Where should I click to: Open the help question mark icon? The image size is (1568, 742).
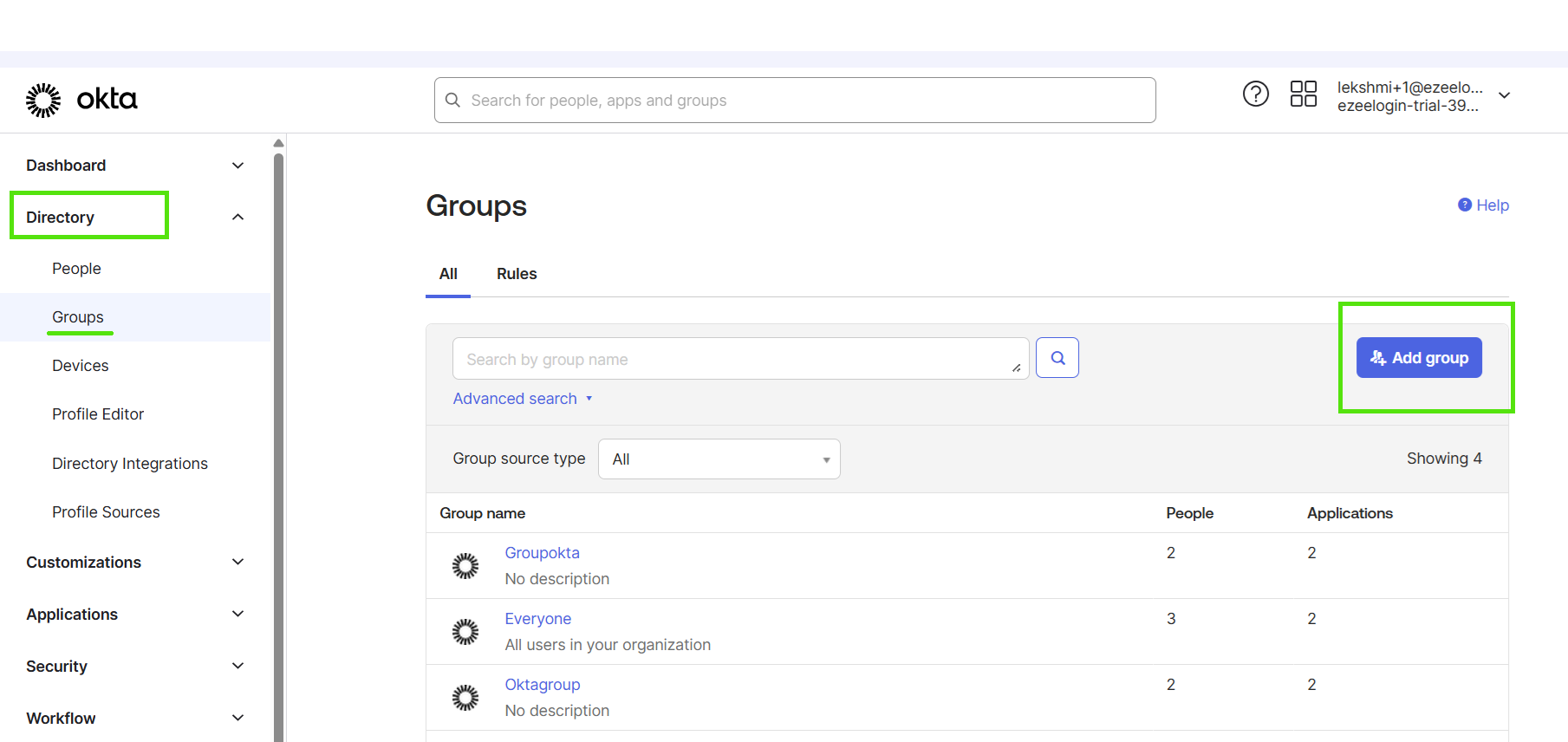tap(1255, 94)
